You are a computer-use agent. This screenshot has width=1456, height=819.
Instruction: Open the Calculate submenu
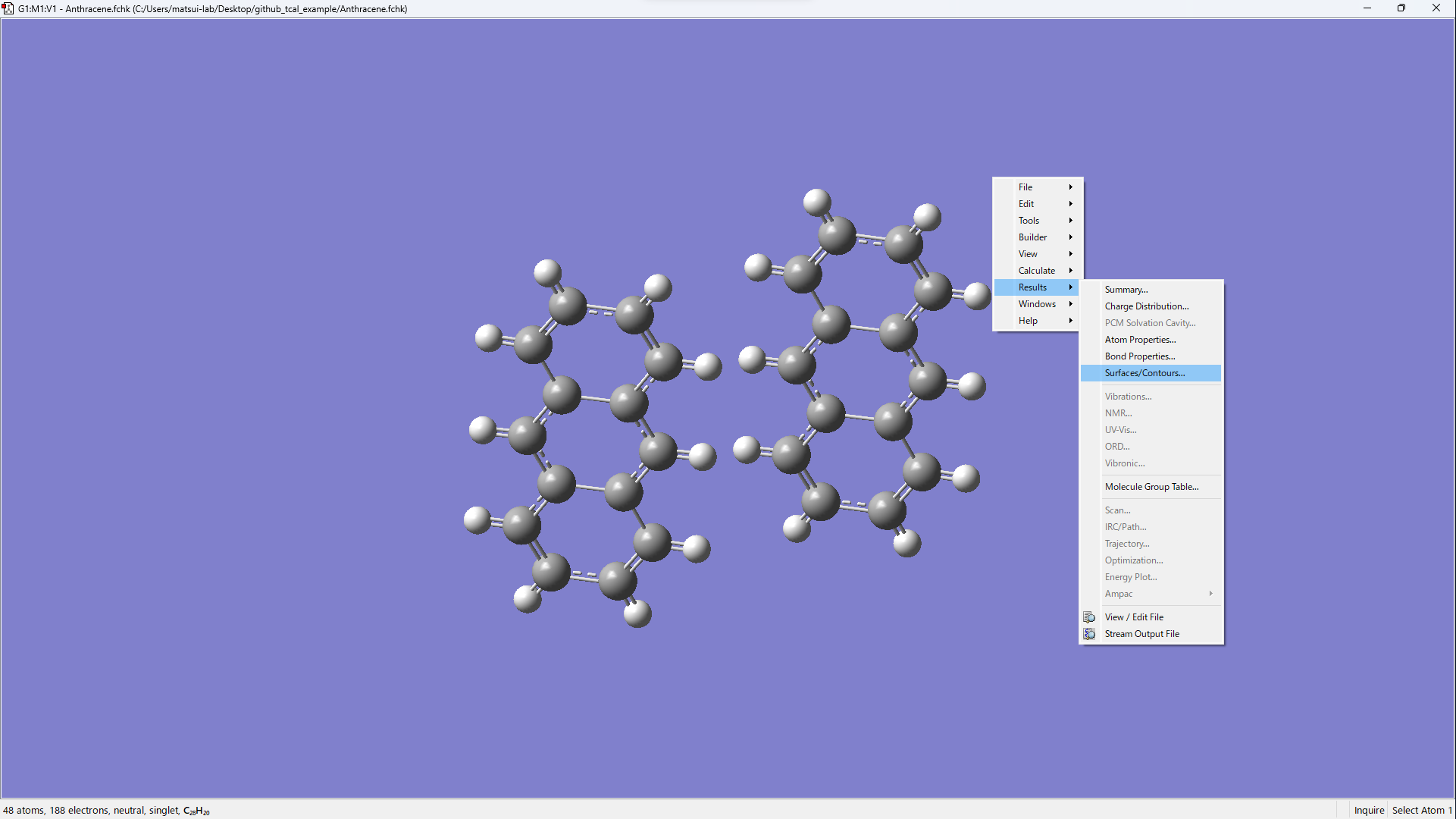[1037, 271]
